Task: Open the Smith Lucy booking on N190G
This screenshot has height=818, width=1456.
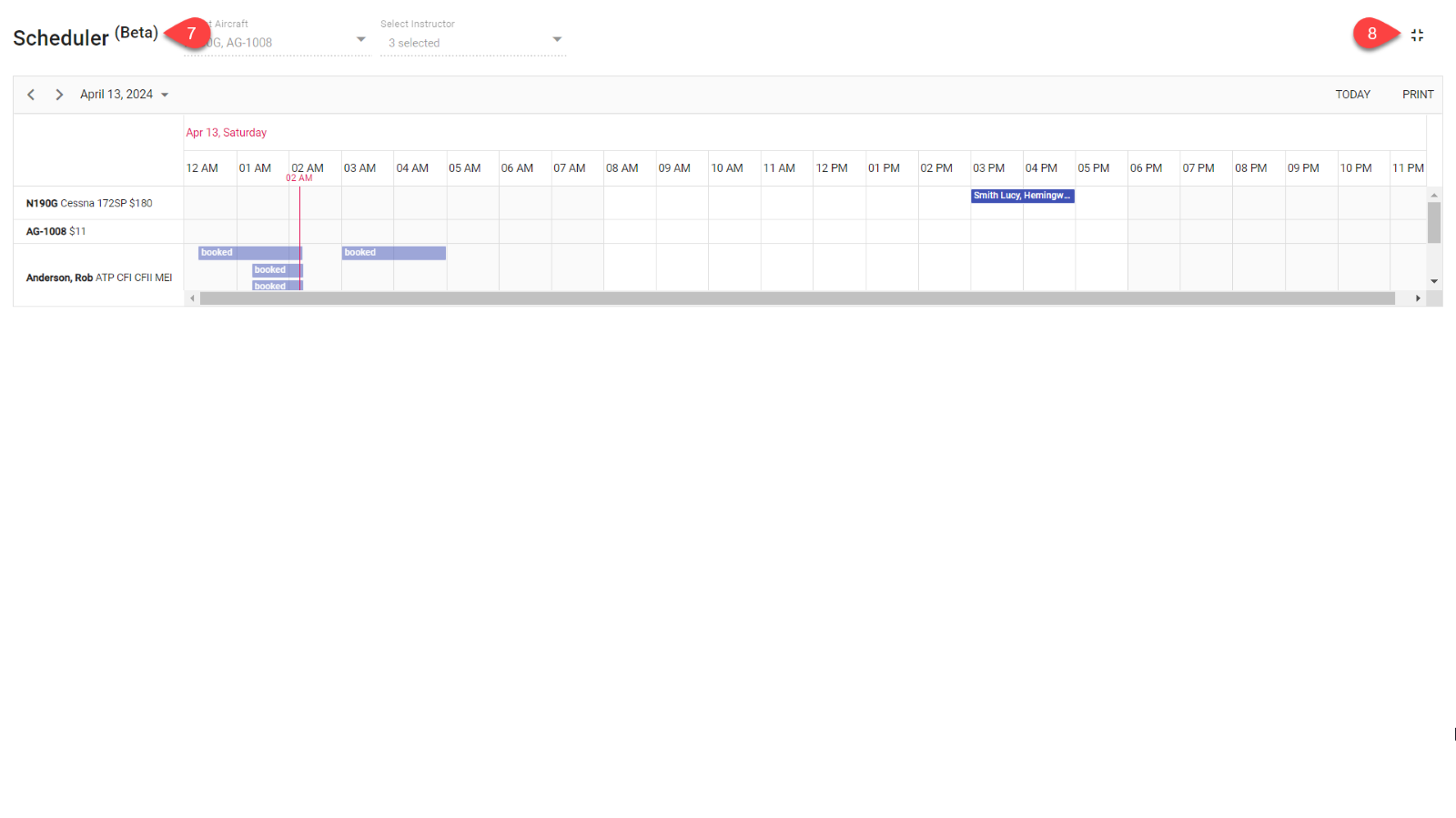Action: pyautogui.click(x=1022, y=196)
